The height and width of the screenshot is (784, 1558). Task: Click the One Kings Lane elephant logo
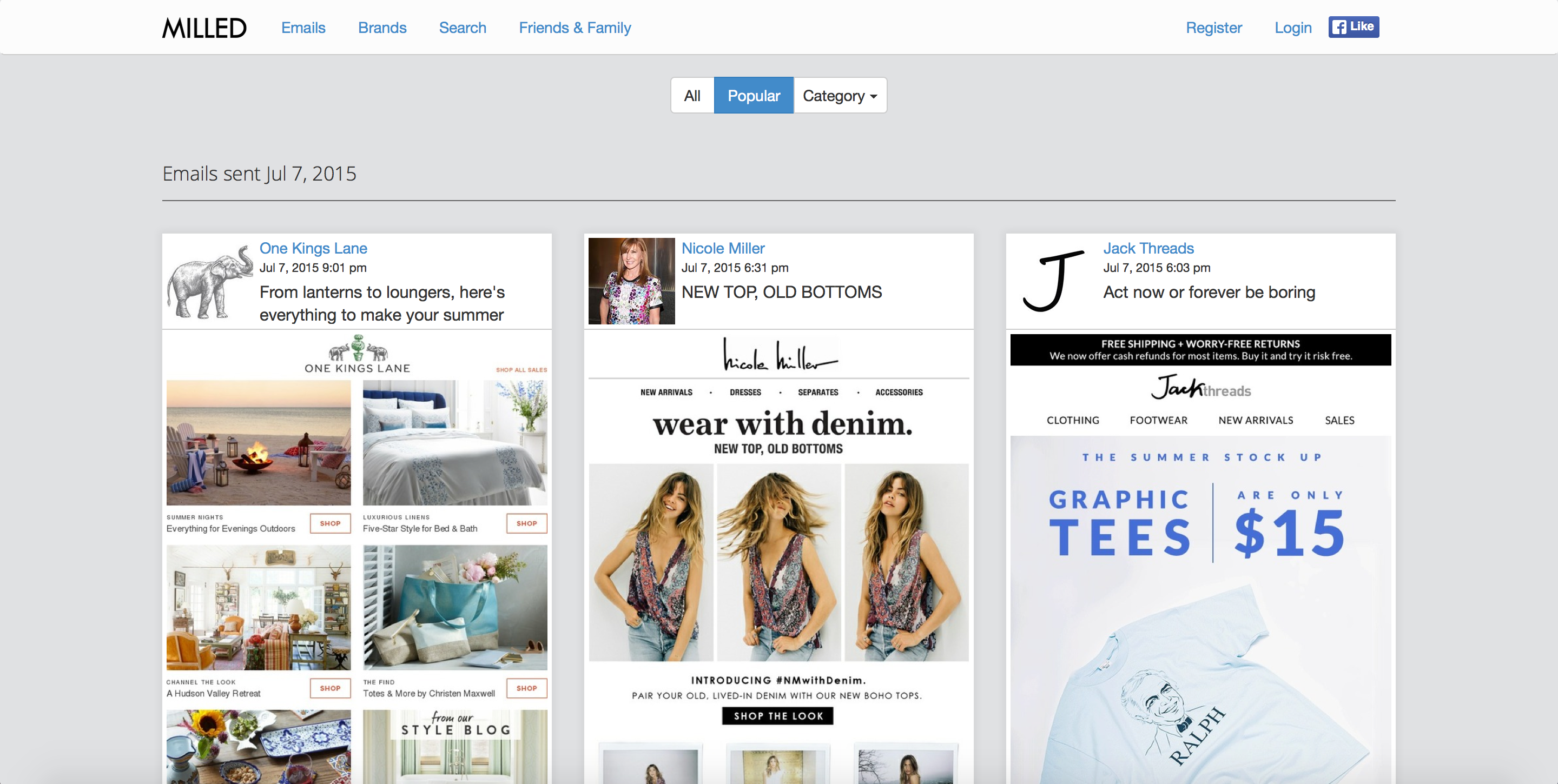[x=209, y=282]
